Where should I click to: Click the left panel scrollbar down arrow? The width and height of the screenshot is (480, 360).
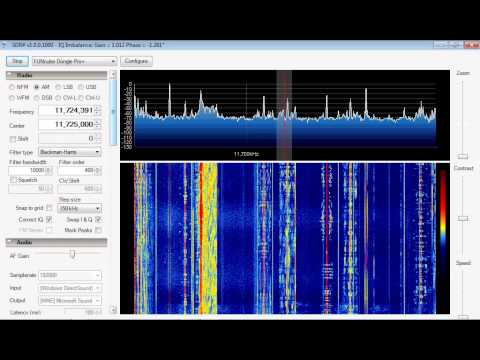point(113,310)
